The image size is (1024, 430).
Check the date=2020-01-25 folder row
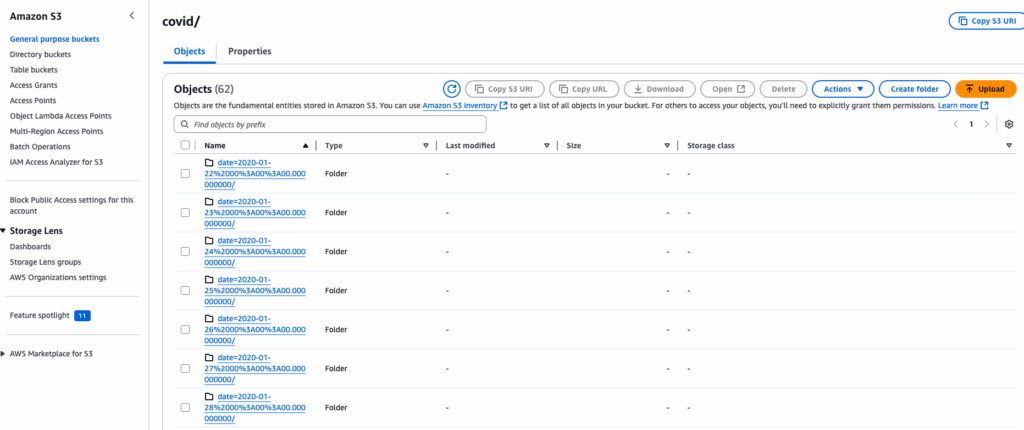tap(185, 290)
